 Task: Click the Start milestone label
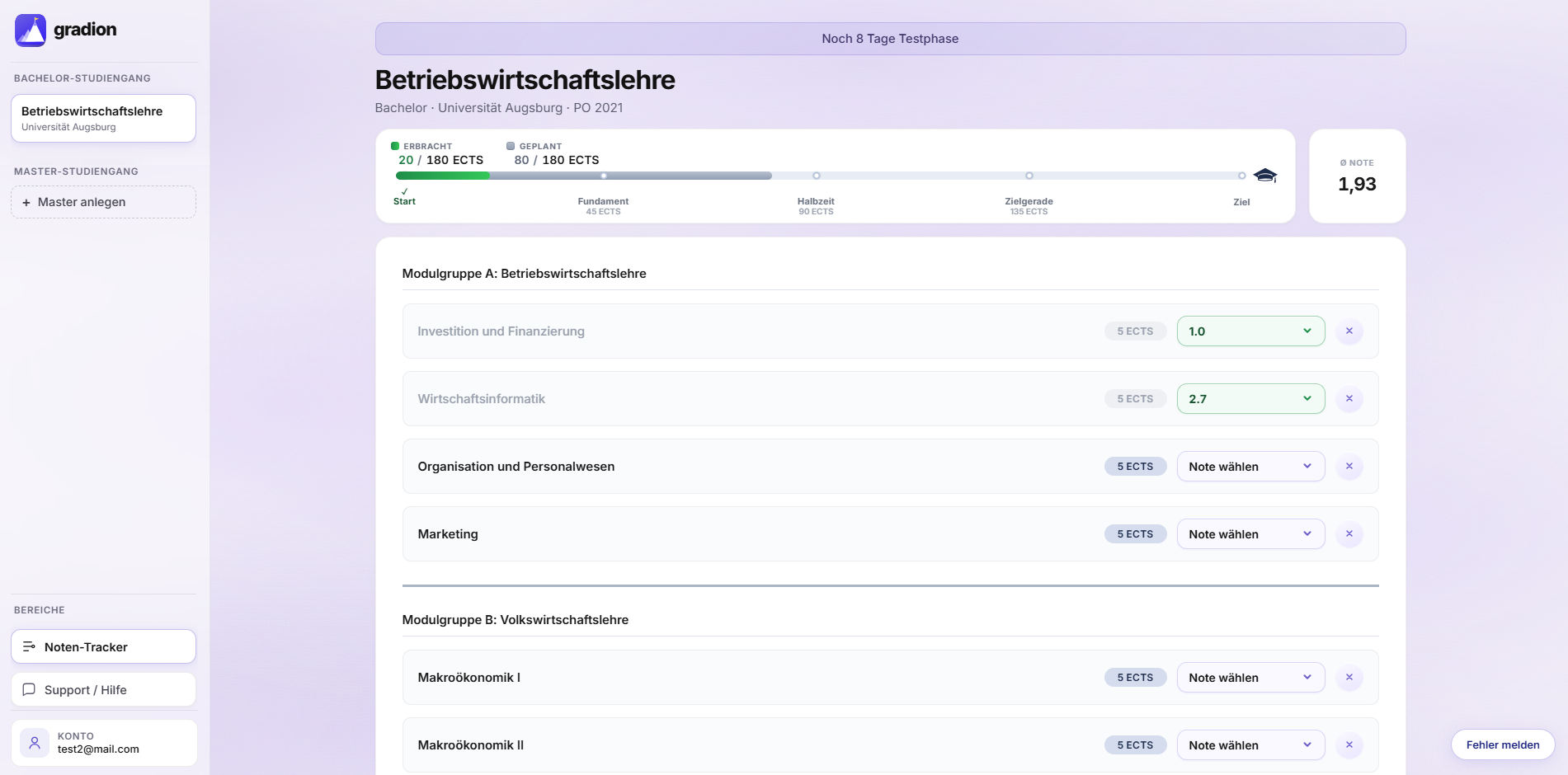coord(404,201)
